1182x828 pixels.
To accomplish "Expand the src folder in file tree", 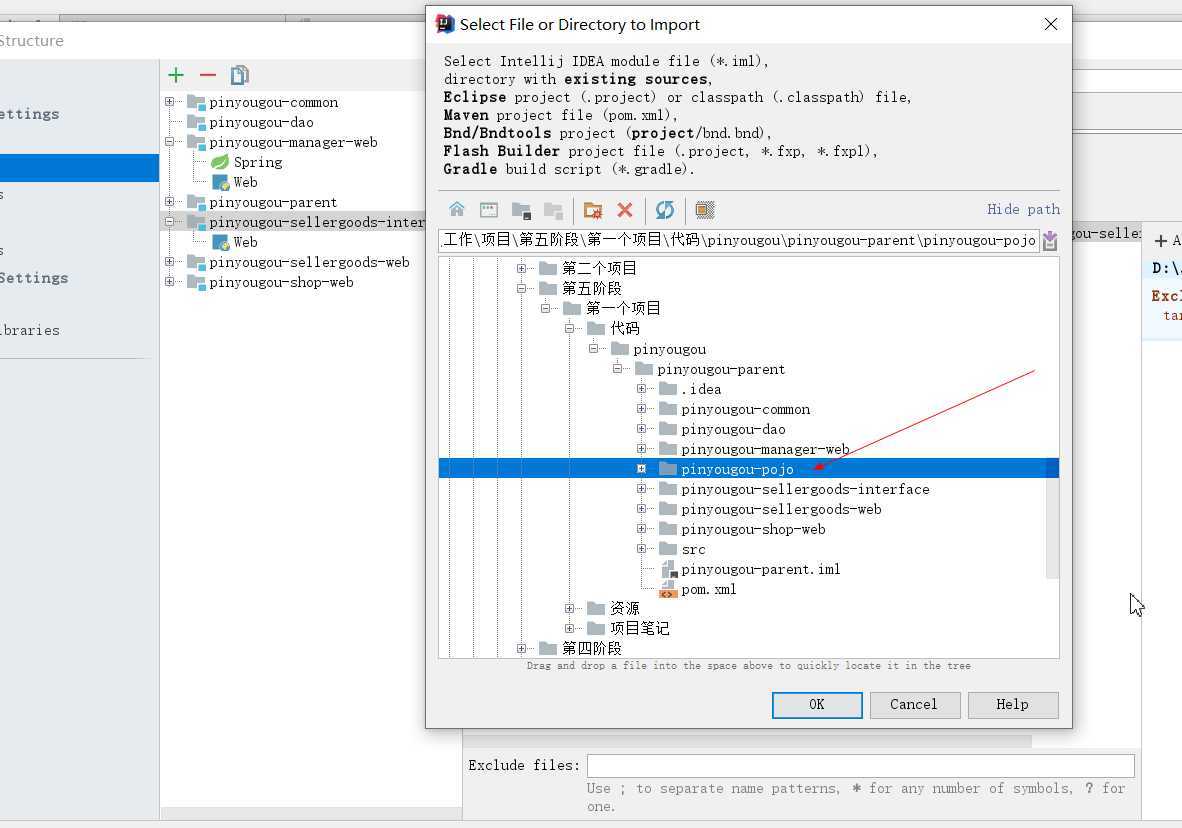I will (641, 548).
